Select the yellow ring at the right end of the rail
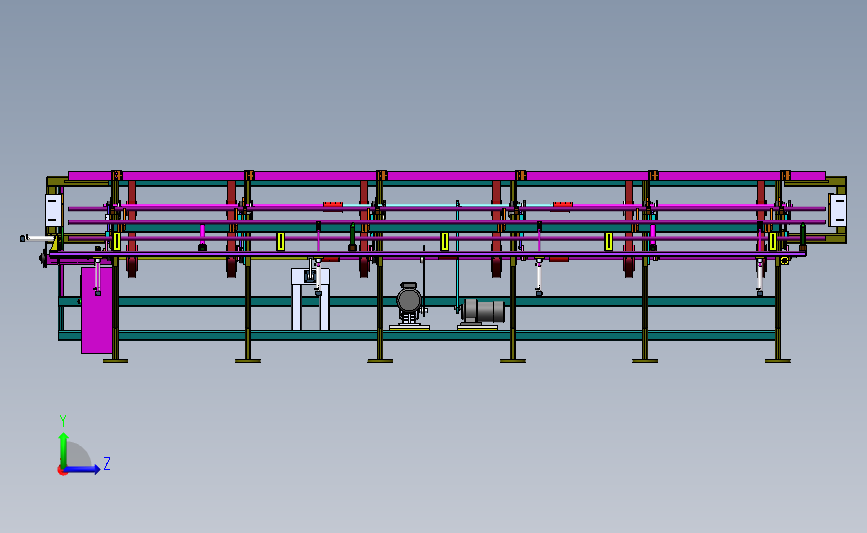Screen dimensions: 867x533 click(784, 260)
